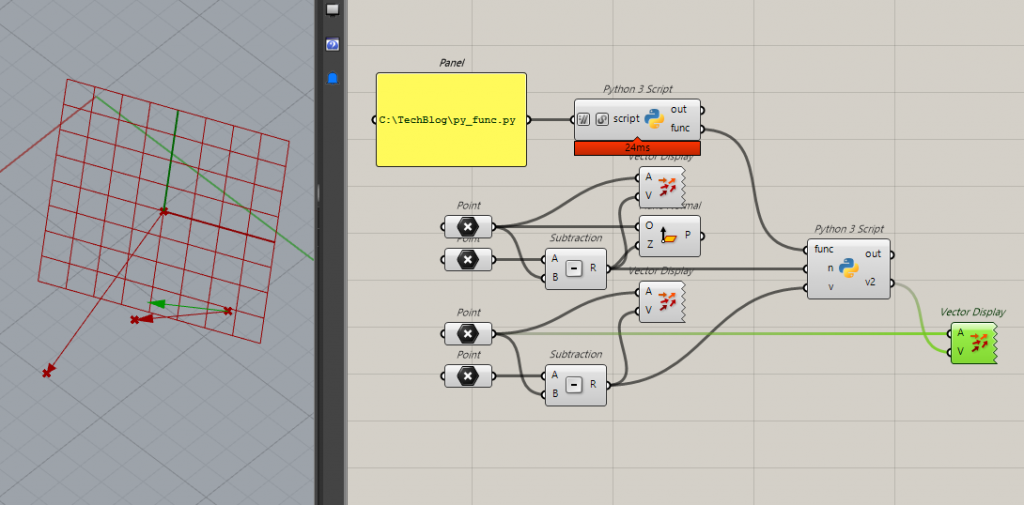Click the minus icon on the lower Subtraction component
The image size is (1024, 505).
(573, 384)
